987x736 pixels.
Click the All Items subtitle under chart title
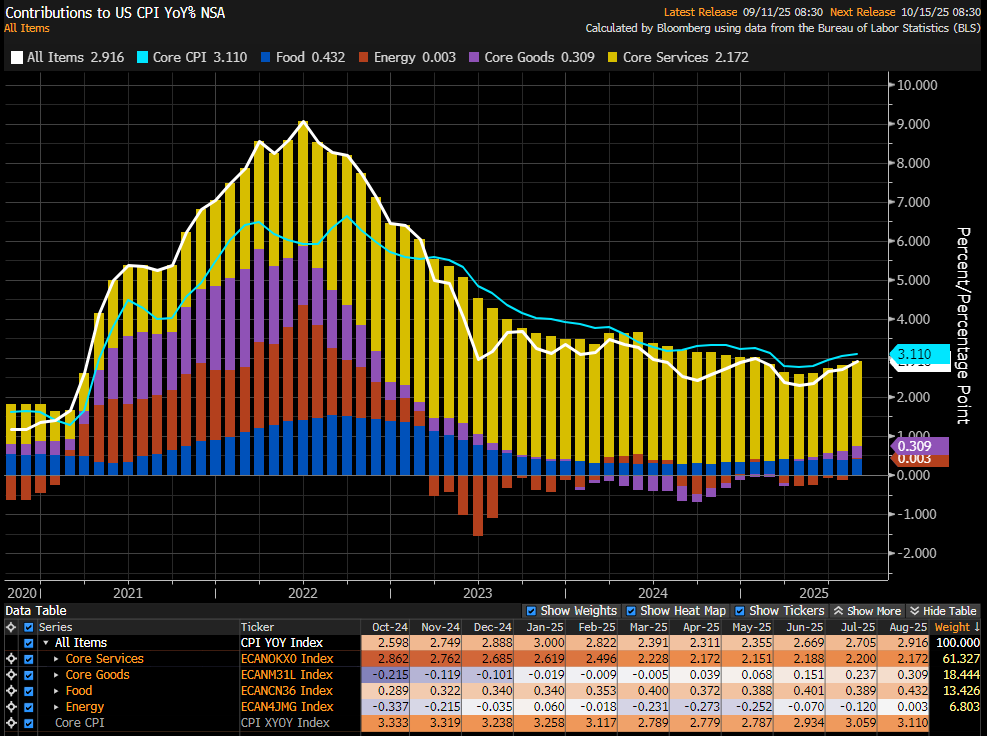(26, 28)
